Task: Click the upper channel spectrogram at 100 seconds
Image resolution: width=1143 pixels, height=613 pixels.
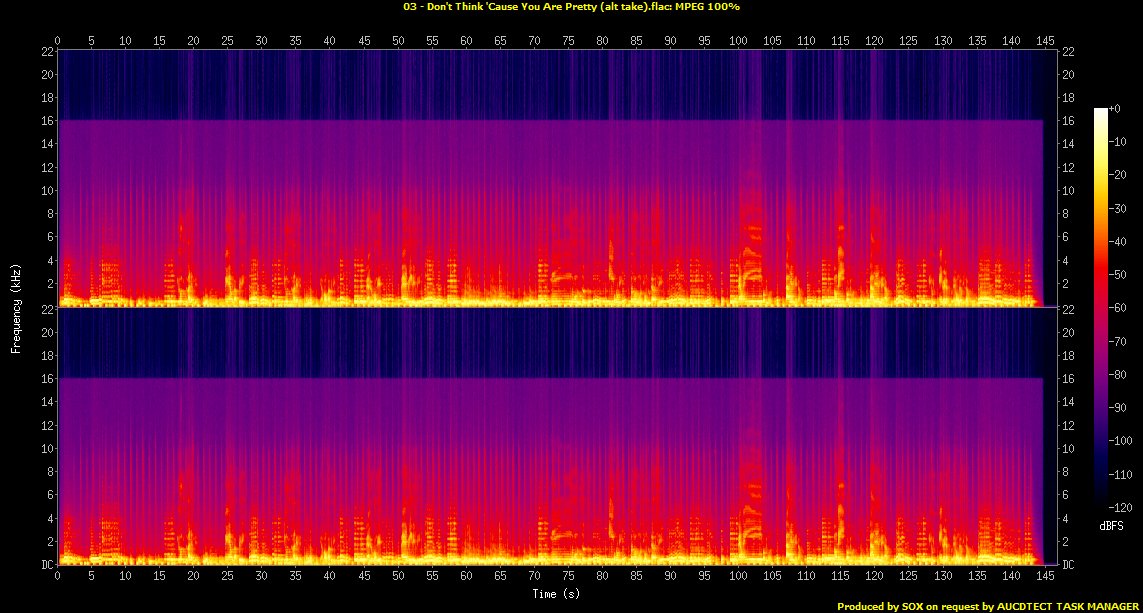Action: tap(739, 200)
